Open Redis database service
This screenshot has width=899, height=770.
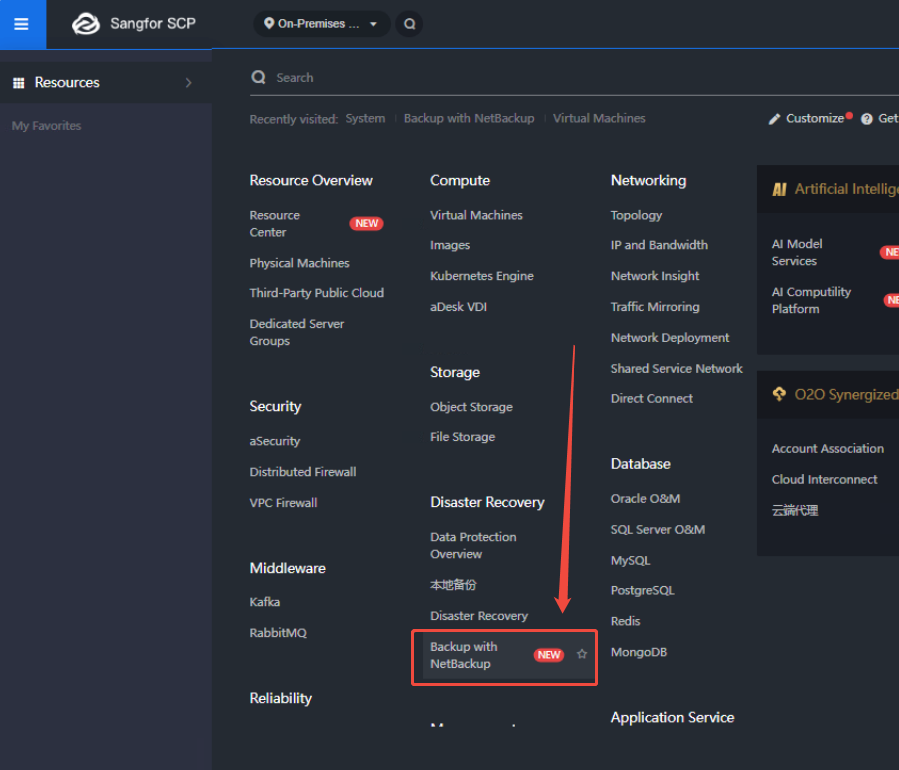click(625, 622)
